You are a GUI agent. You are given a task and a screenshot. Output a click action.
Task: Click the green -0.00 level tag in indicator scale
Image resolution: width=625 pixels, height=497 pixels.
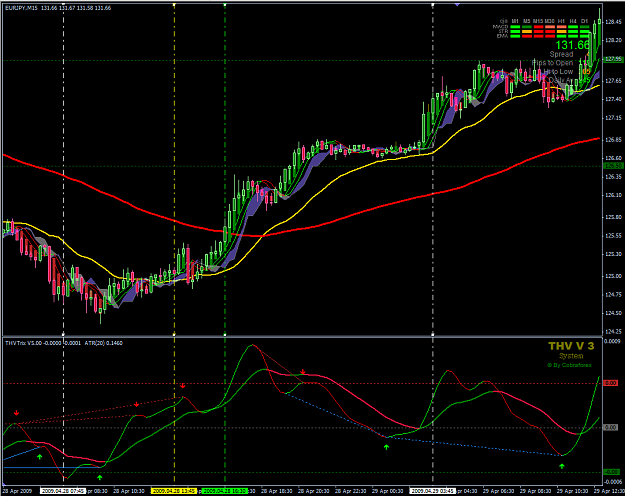click(x=612, y=472)
